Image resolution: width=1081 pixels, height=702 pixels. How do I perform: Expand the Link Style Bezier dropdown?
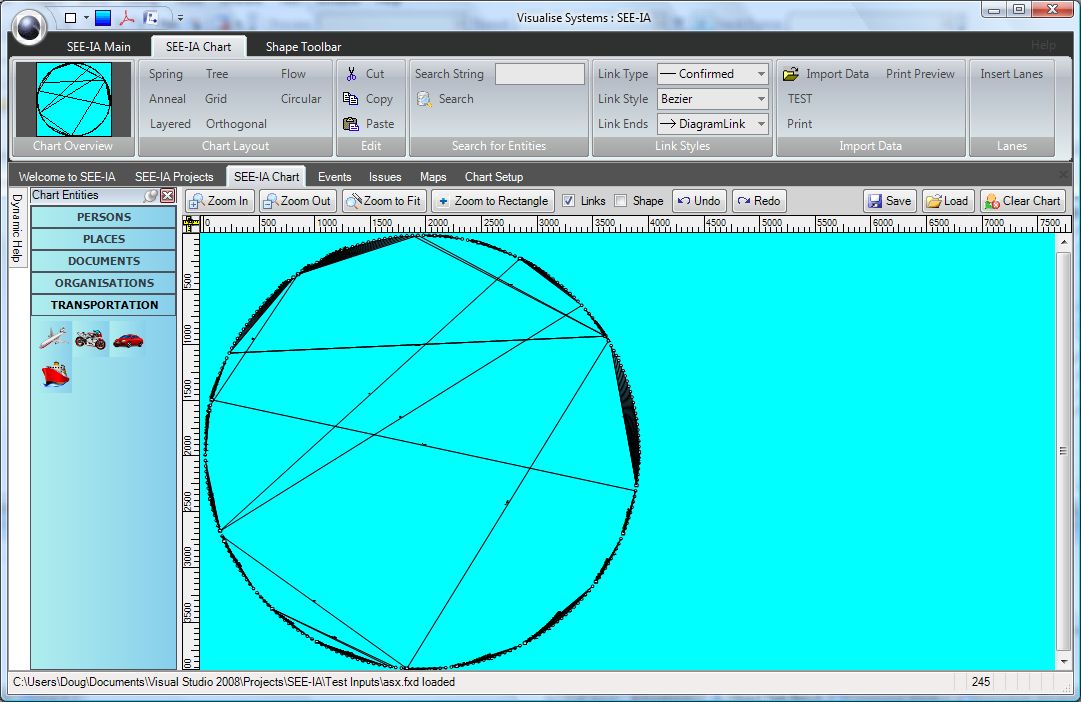coord(761,99)
